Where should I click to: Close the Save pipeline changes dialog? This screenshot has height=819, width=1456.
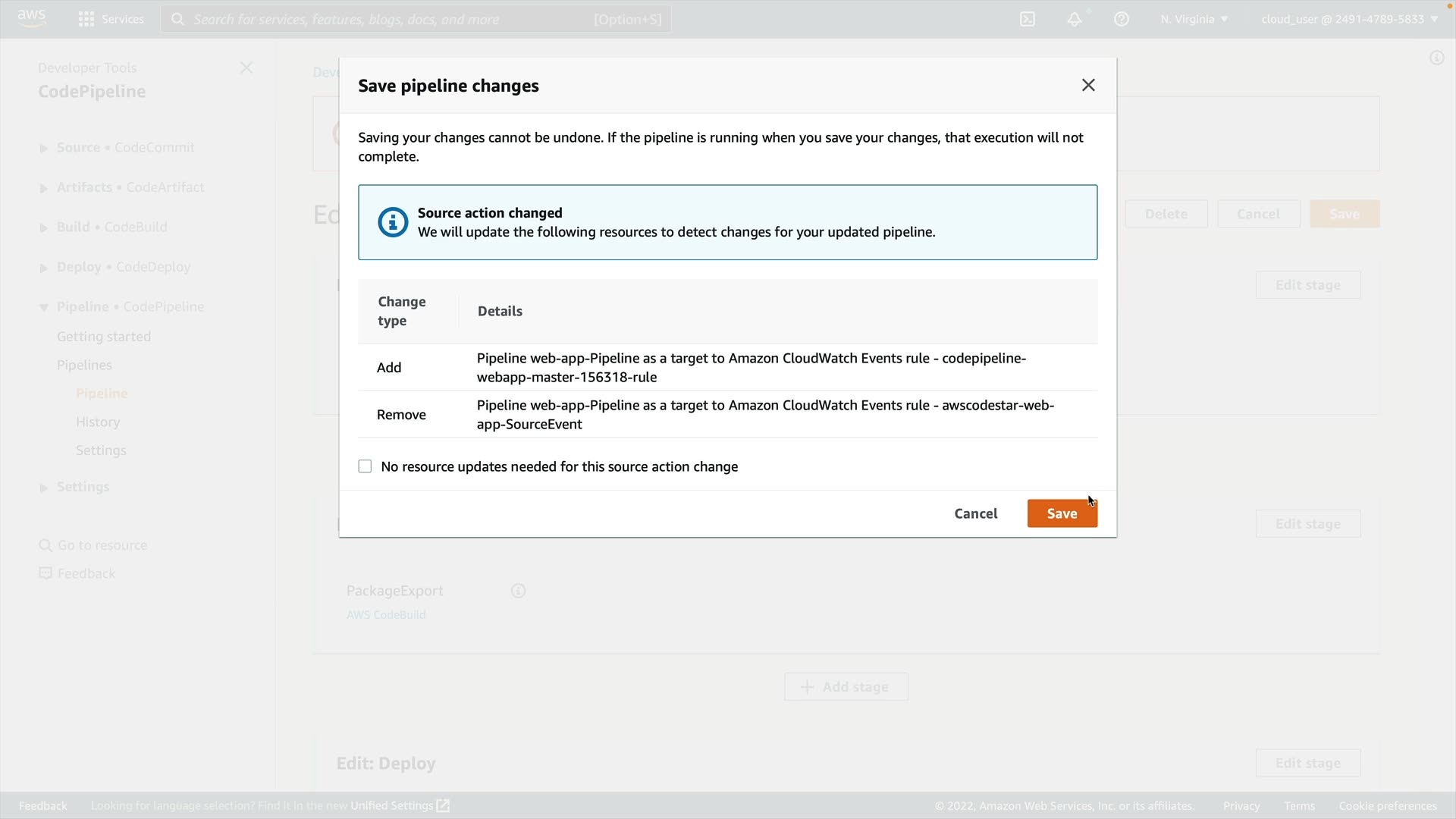(x=1088, y=85)
